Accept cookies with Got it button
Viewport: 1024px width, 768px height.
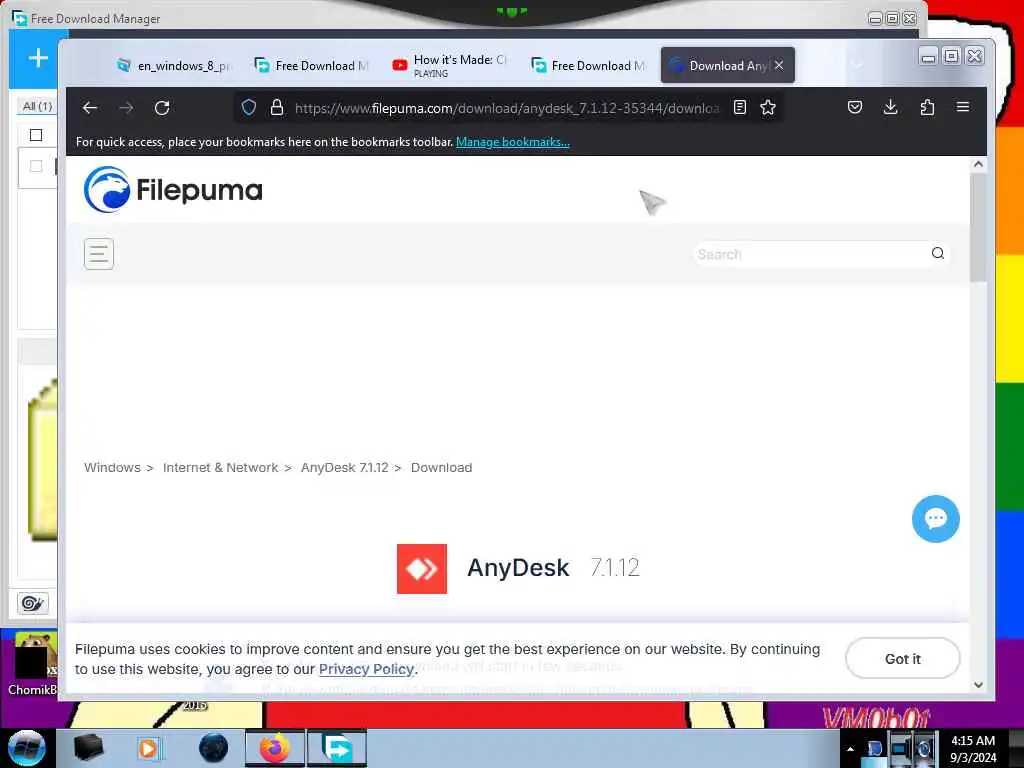click(x=903, y=659)
